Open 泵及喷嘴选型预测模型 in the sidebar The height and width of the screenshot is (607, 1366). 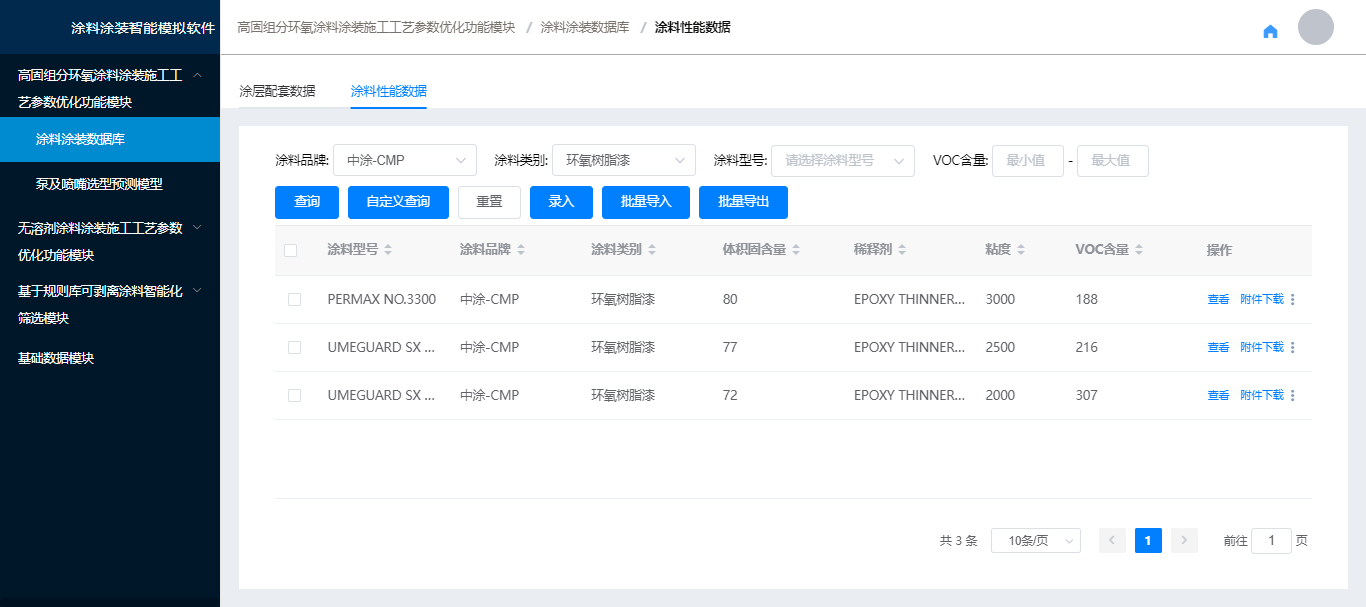(x=99, y=184)
